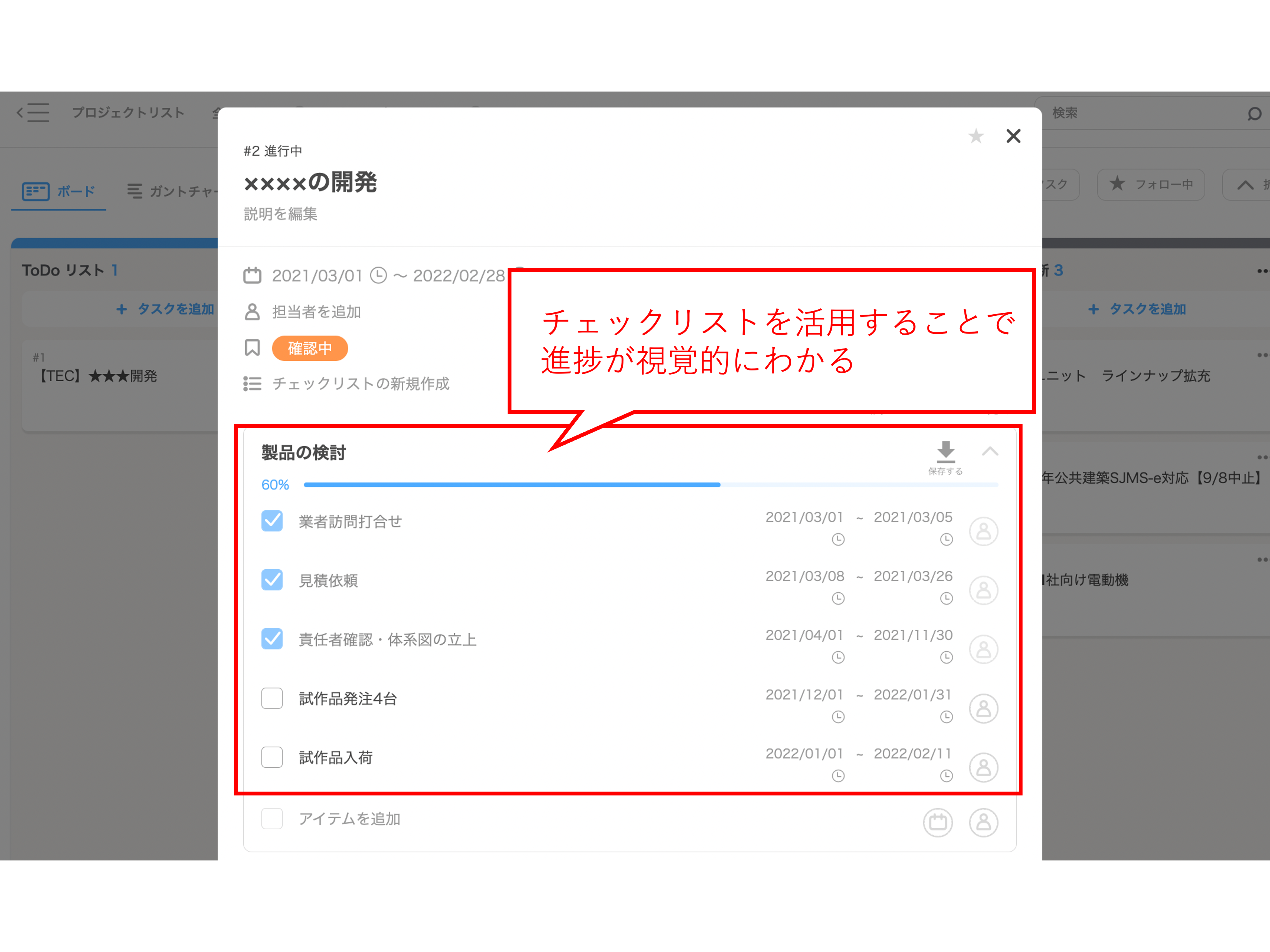Click the task title ××××の開発
1270x952 pixels.
pos(311,182)
